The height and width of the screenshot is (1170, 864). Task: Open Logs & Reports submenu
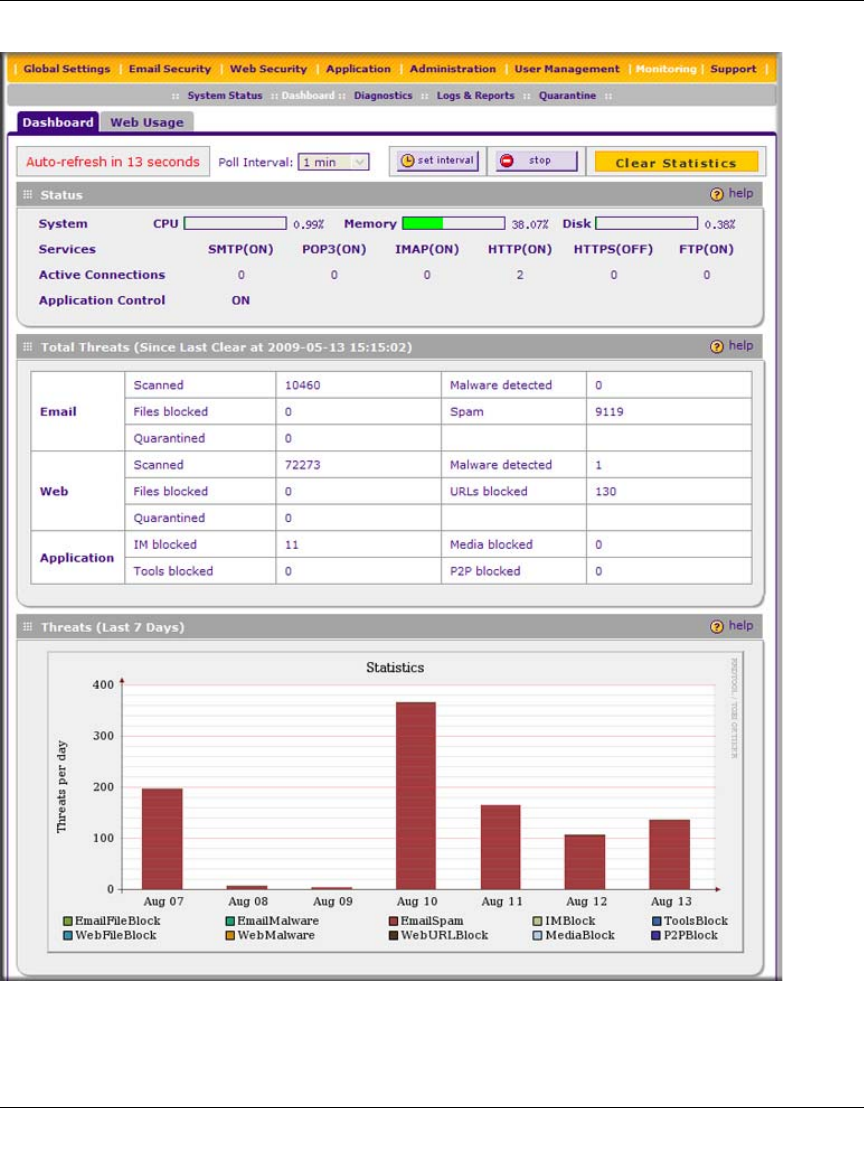click(x=475, y=96)
